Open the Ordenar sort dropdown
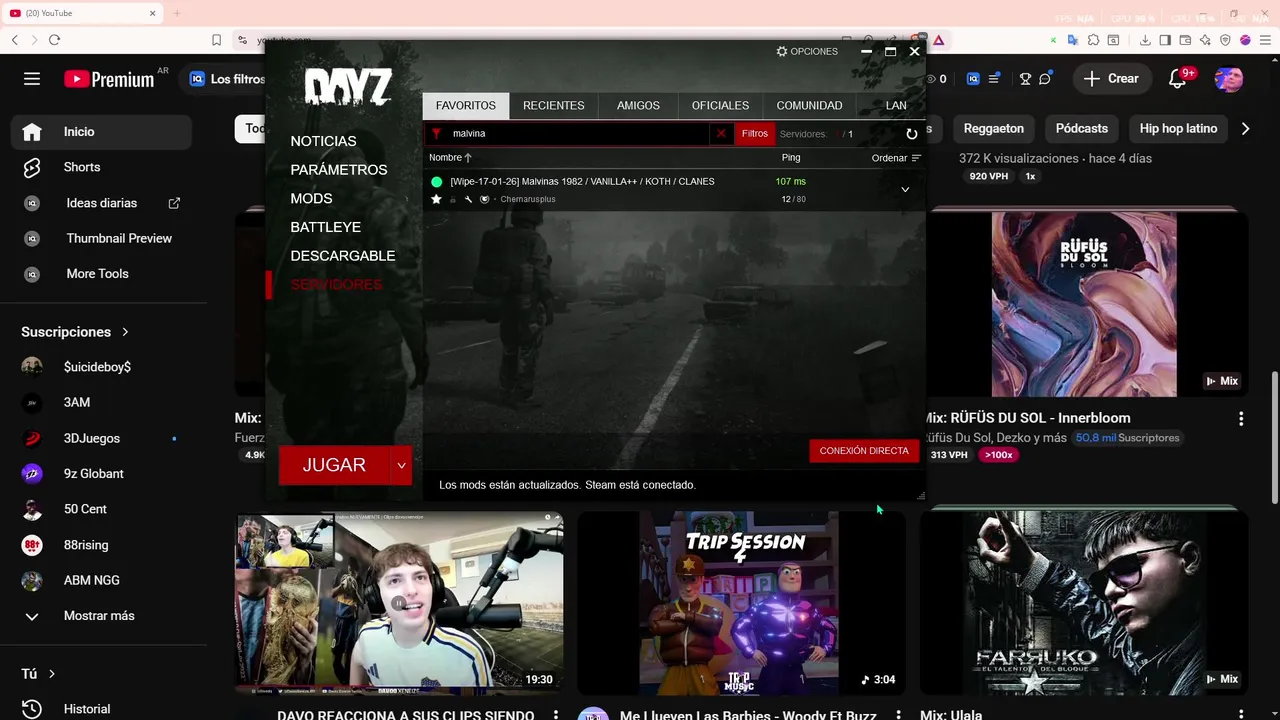The image size is (1280, 720). [x=896, y=158]
